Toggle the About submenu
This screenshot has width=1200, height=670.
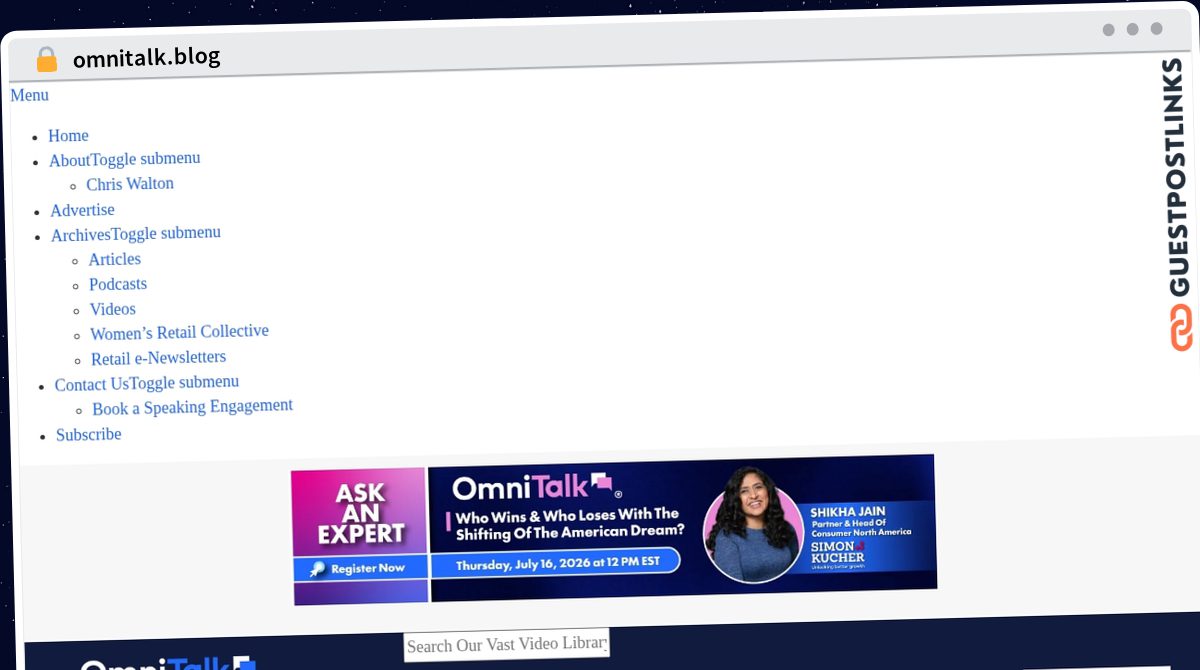pyautogui.click(x=145, y=159)
